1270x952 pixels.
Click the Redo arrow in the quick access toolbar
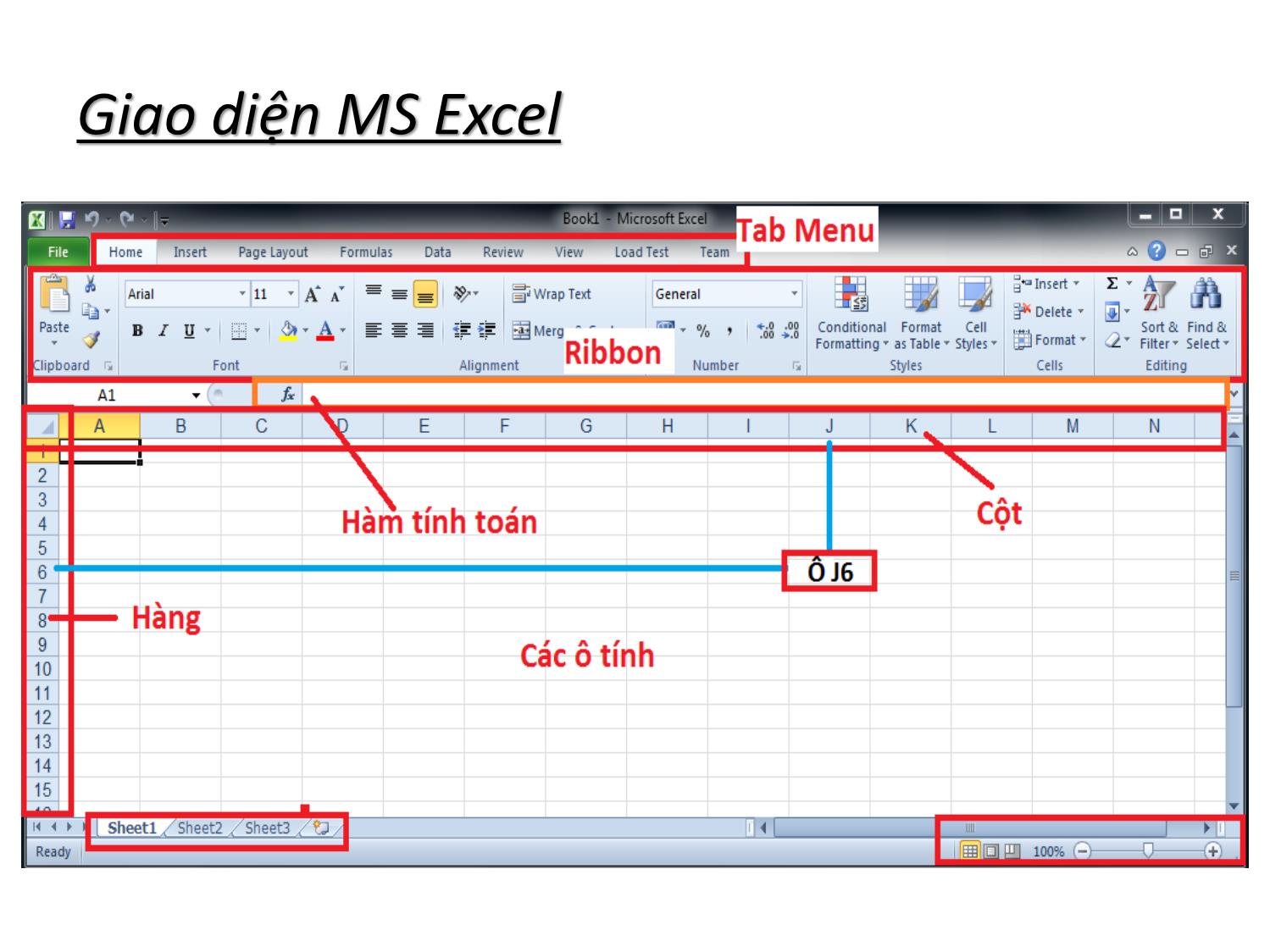coord(127,219)
